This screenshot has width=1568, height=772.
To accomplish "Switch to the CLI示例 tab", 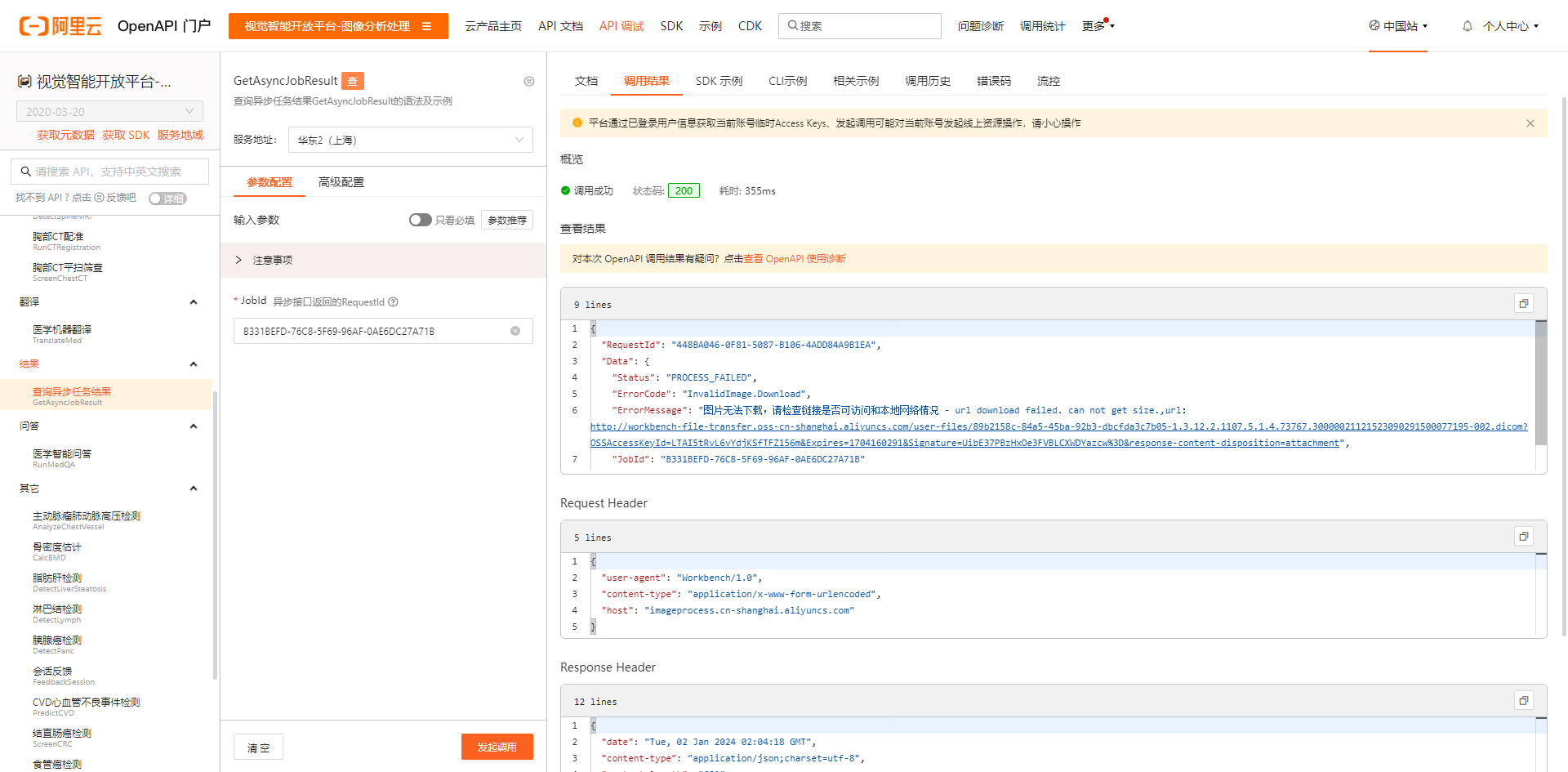I will coord(787,81).
